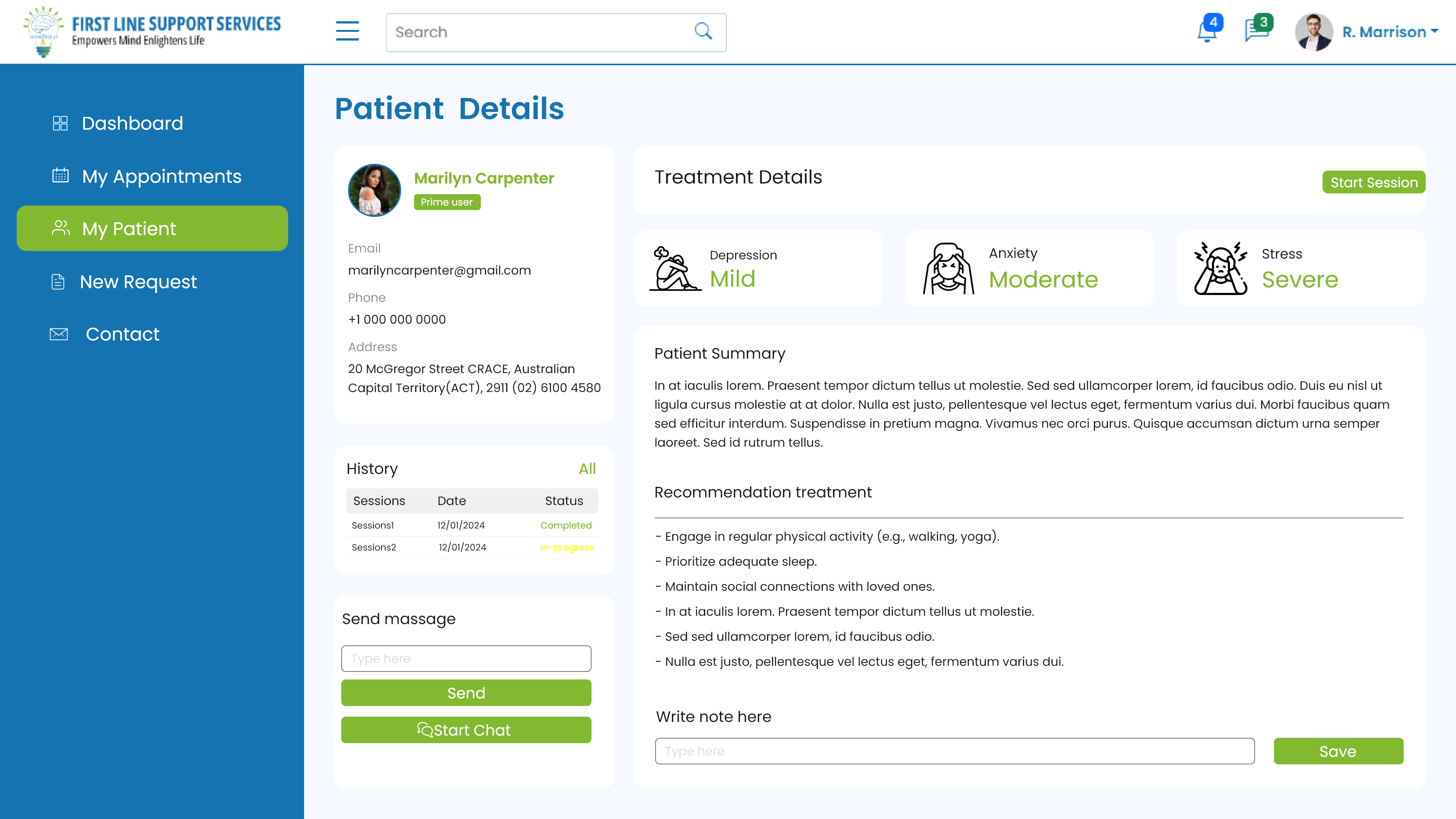
Task: Click the Save note button
Action: point(1338,751)
